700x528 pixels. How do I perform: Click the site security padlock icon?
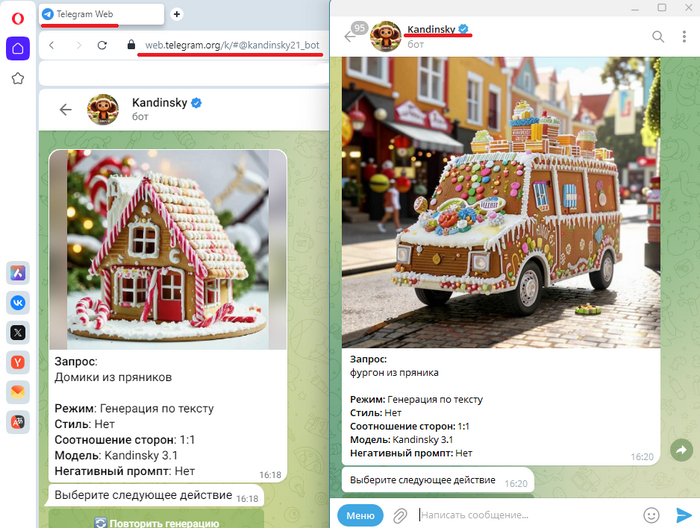(131, 44)
